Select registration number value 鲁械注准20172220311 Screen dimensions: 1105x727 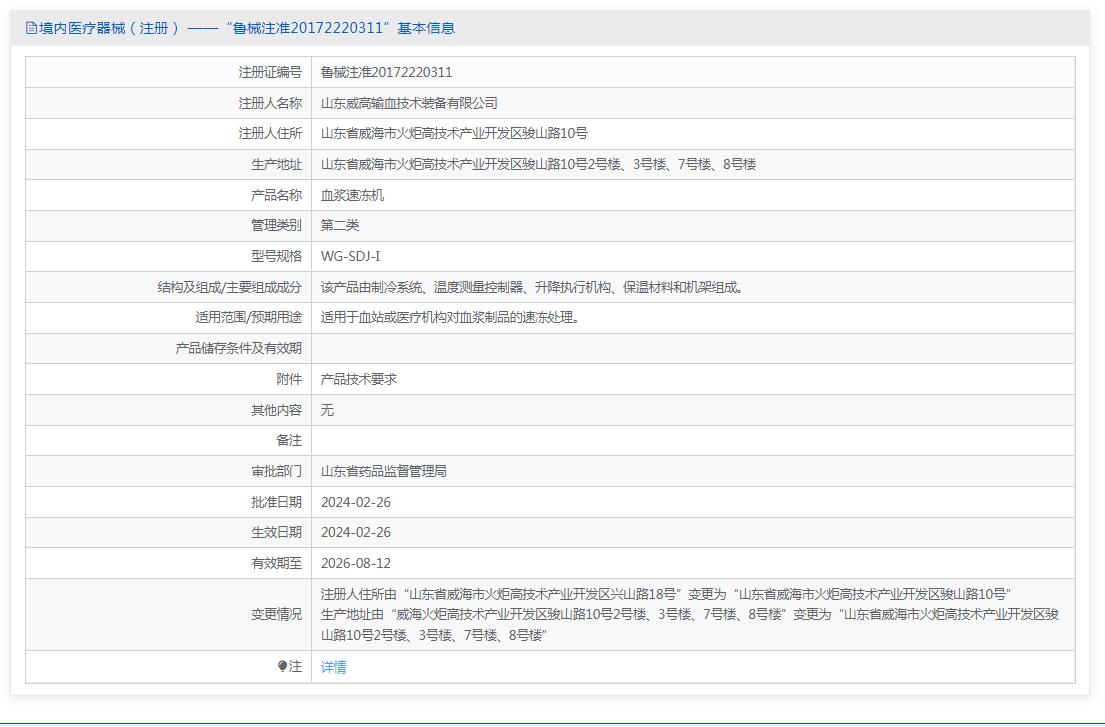(386, 72)
